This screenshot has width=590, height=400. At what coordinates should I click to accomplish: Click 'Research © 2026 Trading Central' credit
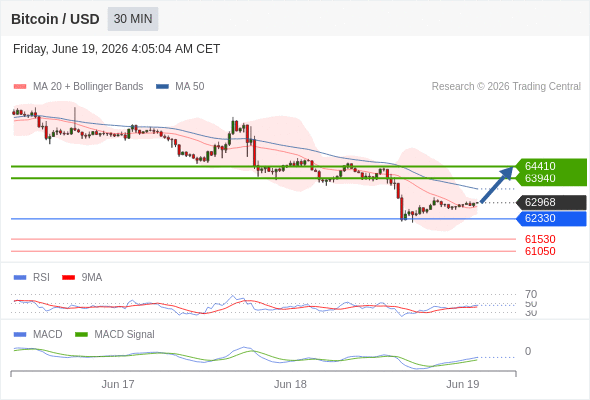pyautogui.click(x=506, y=87)
